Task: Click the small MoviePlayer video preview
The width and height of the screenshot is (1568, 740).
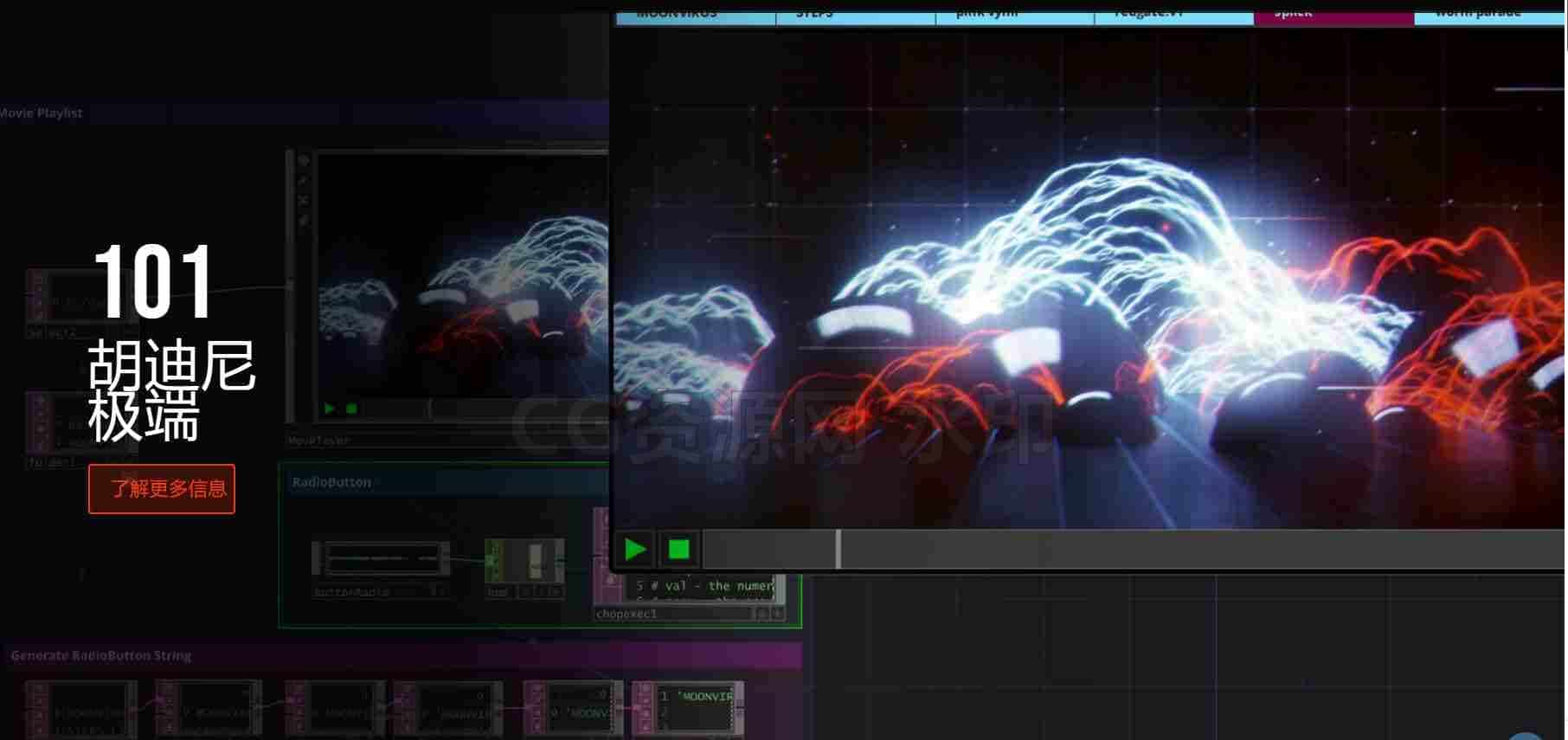Action: 463,277
